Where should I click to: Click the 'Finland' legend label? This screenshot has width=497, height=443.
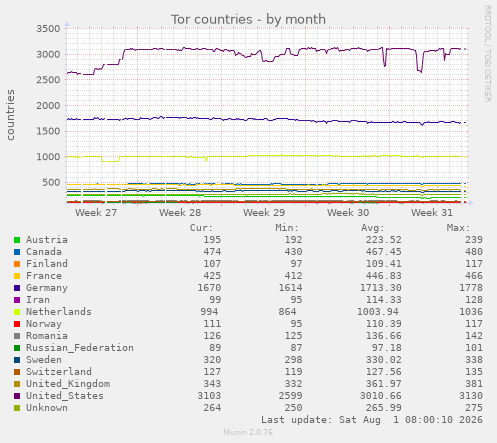tap(47, 264)
